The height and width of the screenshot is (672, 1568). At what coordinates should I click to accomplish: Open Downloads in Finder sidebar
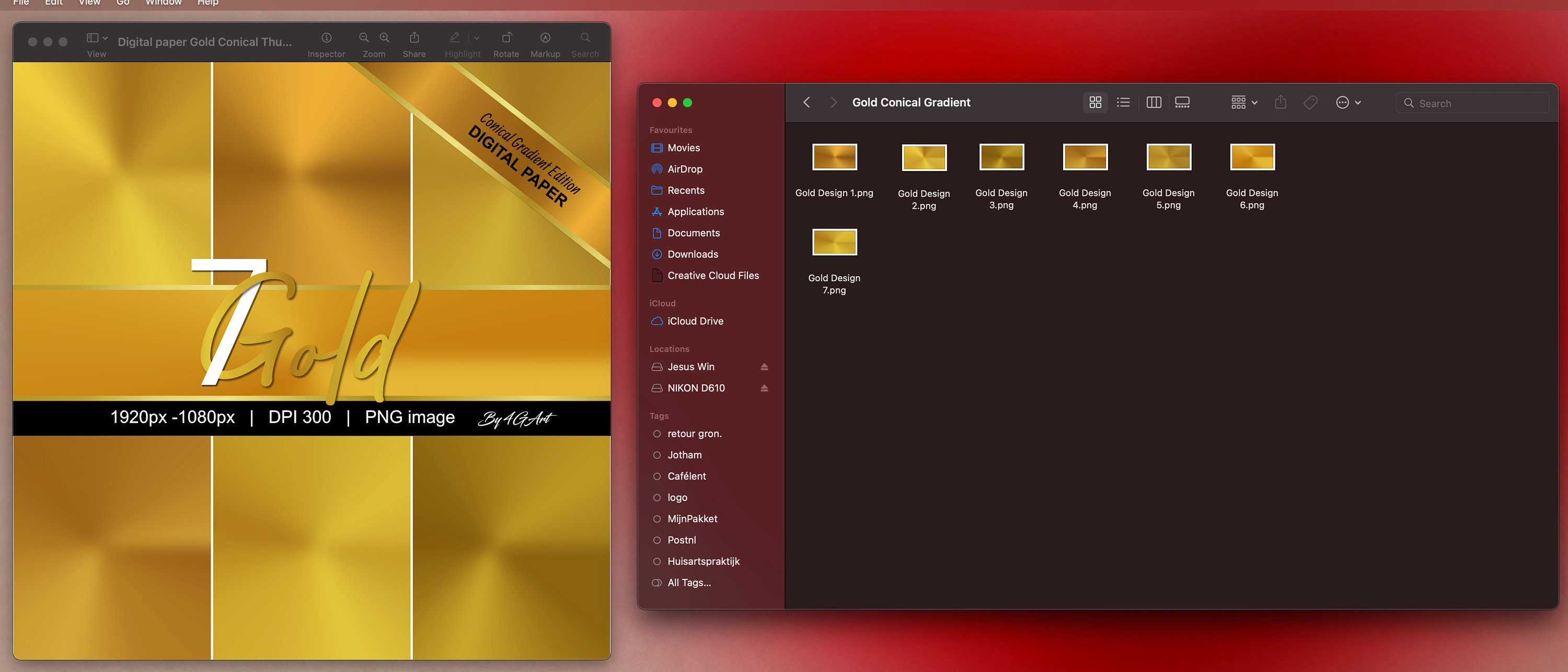point(692,254)
